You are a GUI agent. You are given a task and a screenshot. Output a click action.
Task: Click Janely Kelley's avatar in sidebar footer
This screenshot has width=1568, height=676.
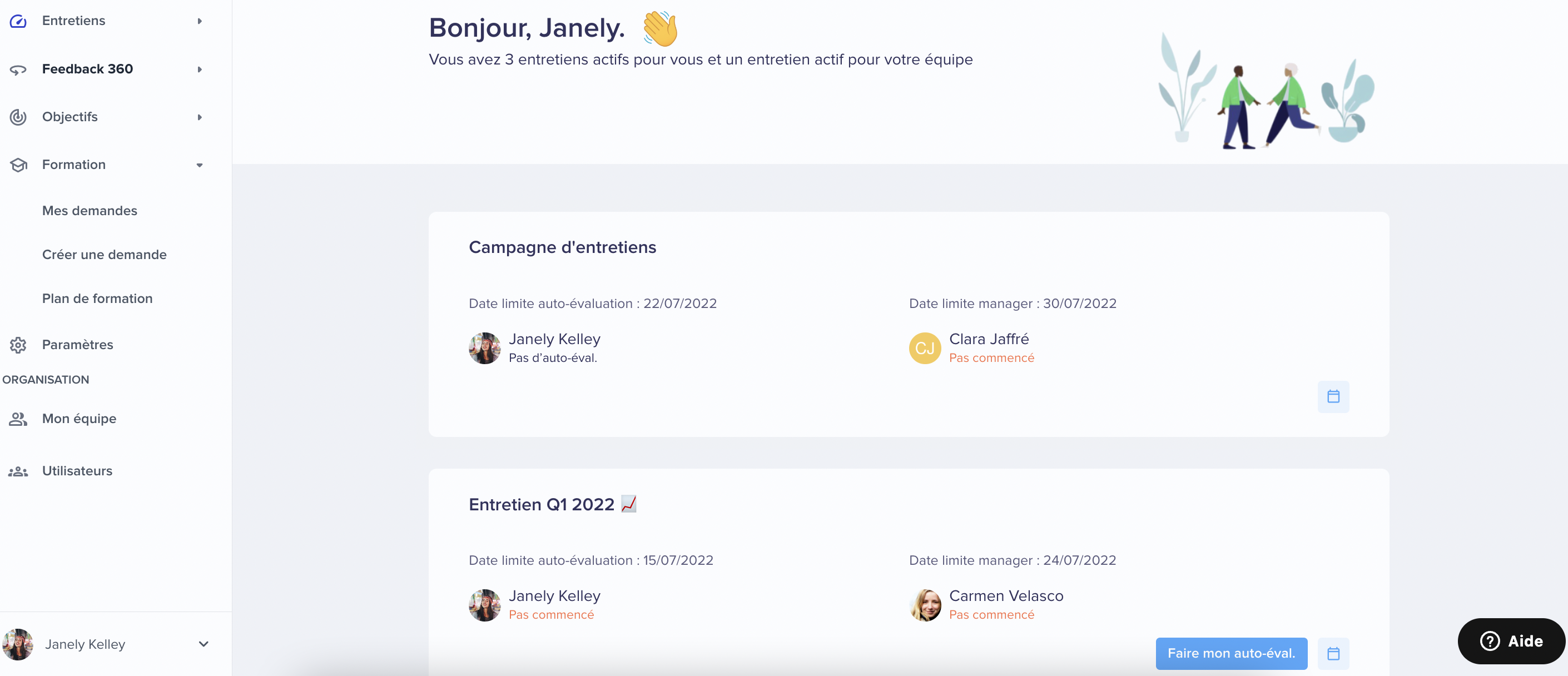[18, 644]
